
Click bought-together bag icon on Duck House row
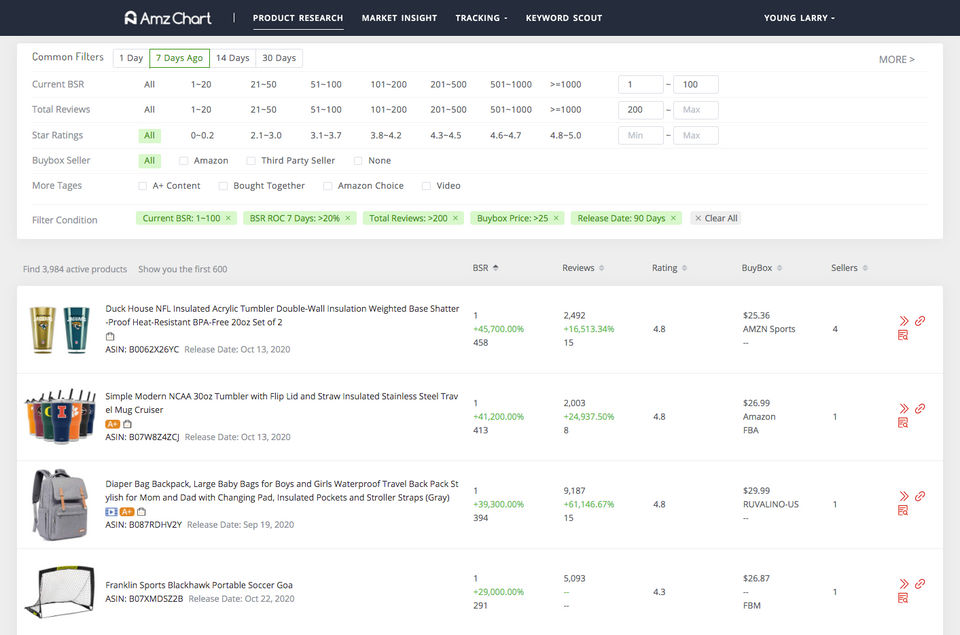tap(110, 336)
